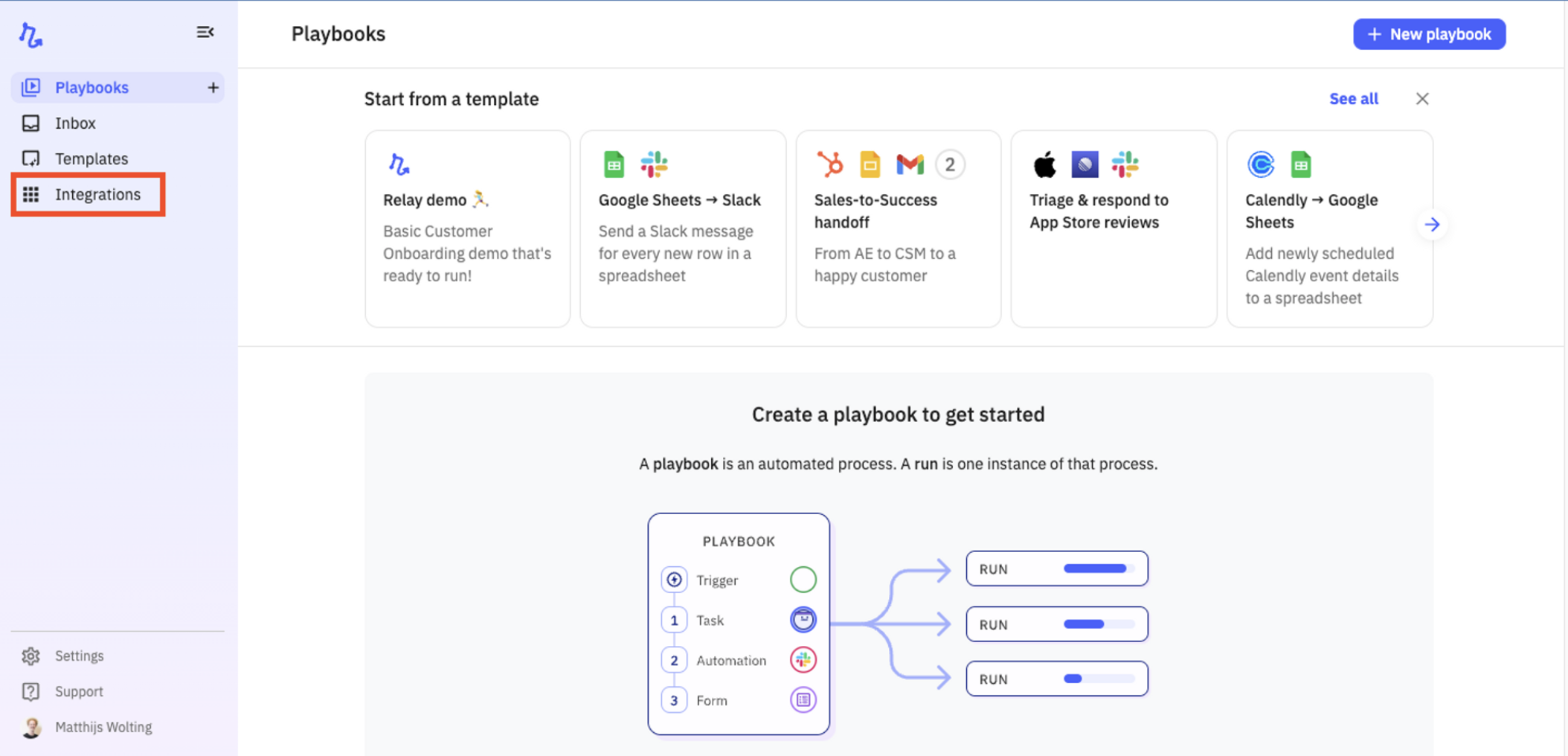The image size is (1568, 756).
Task: Click the Matthijs Wolting profile entry
Action: [103, 727]
